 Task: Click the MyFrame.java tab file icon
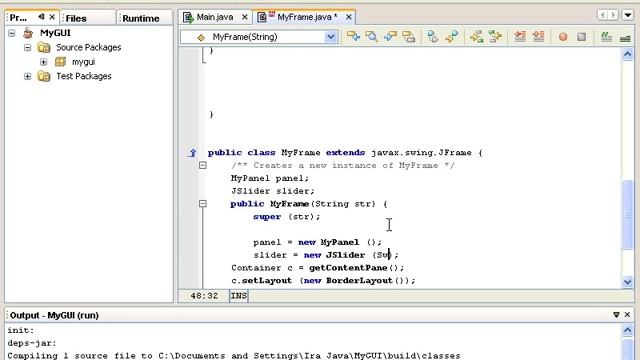(262, 17)
